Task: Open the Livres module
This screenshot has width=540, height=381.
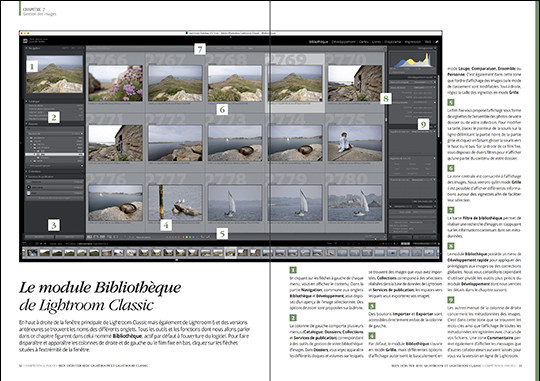Action: pyautogui.click(x=376, y=42)
